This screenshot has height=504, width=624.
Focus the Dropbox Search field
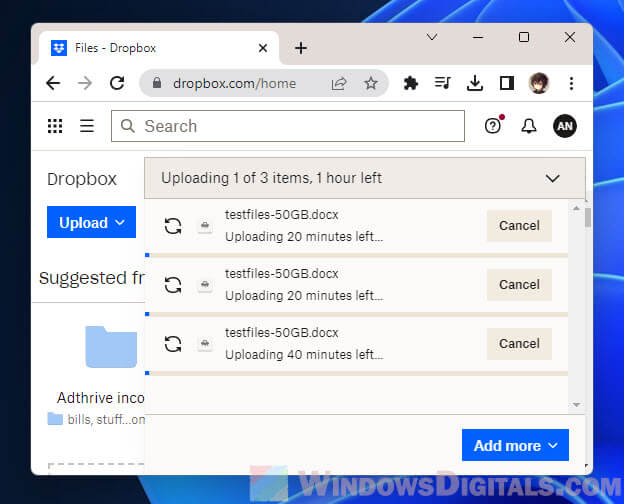point(288,126)
